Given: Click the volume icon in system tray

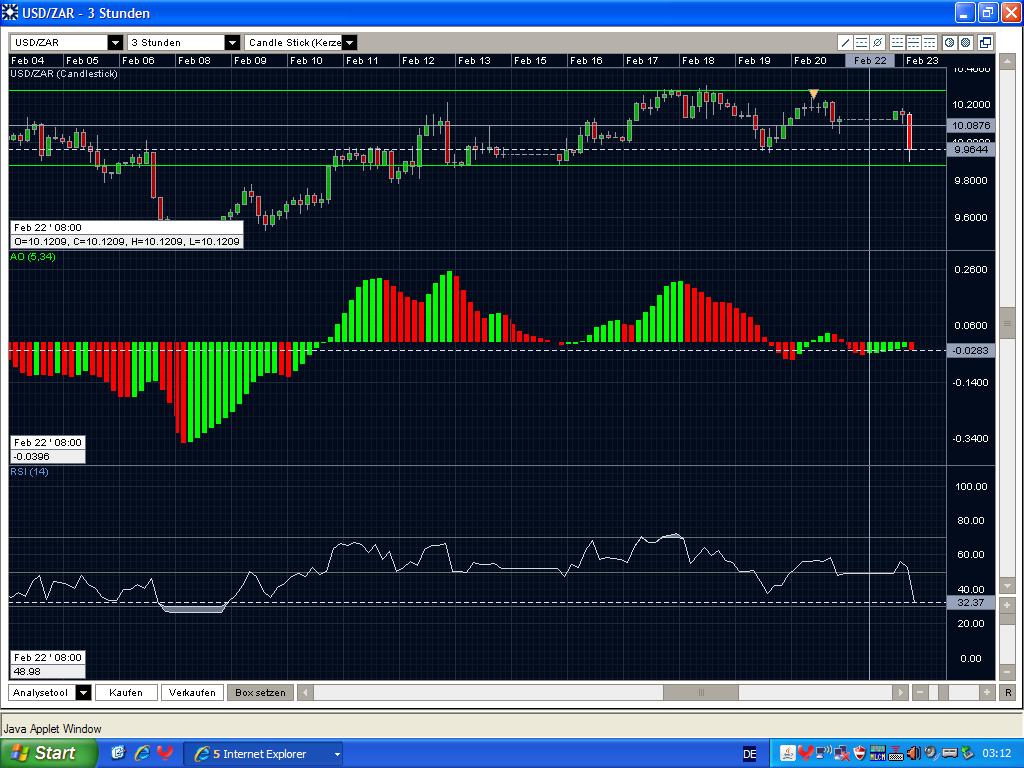Looking at the screenshot, I should [x=913, y=753].
